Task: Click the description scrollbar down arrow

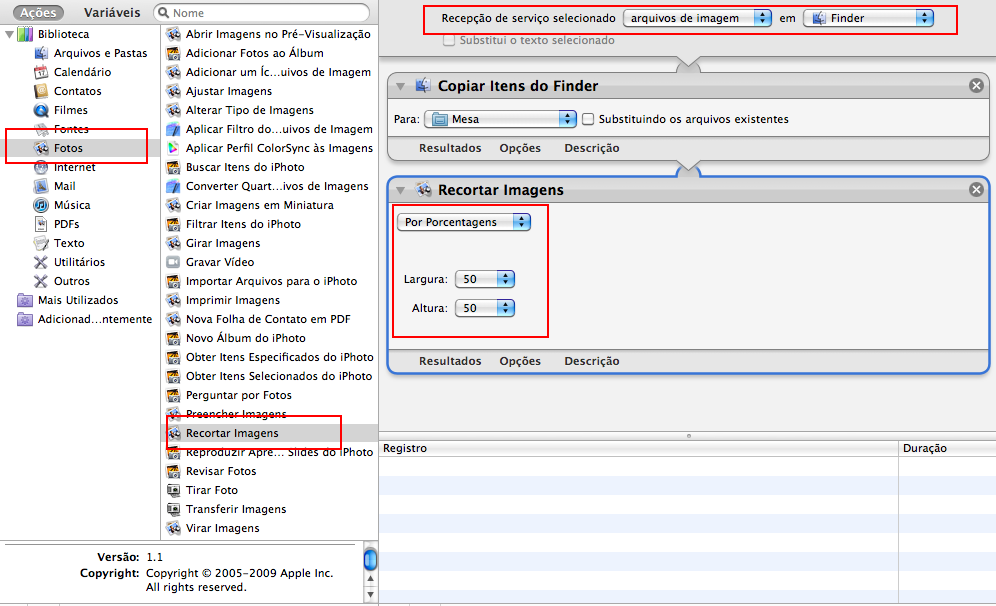Action: pyautogui.click(x=370, y=595)
